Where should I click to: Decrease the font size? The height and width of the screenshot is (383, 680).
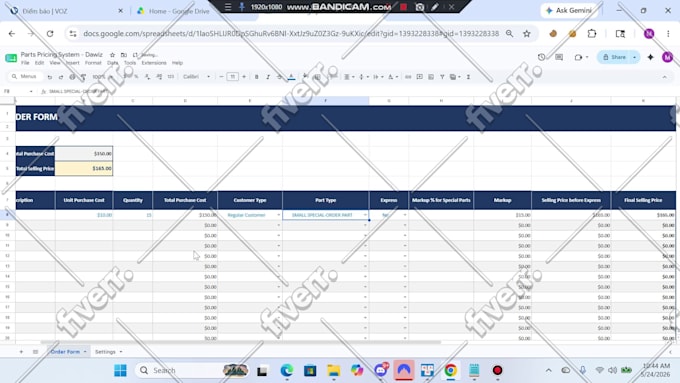point(221,77)
